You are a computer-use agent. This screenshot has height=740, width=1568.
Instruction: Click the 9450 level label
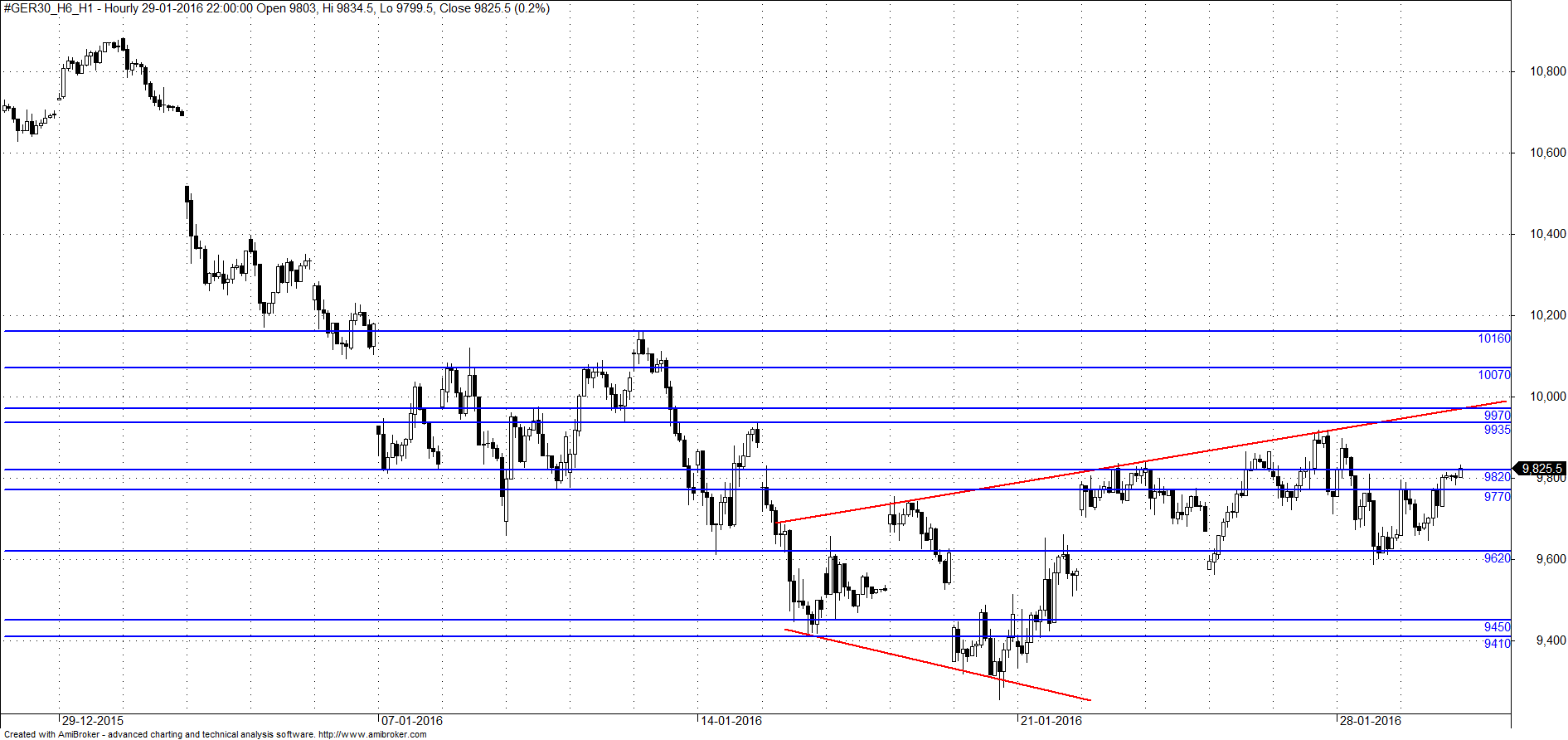(1498, 627)
